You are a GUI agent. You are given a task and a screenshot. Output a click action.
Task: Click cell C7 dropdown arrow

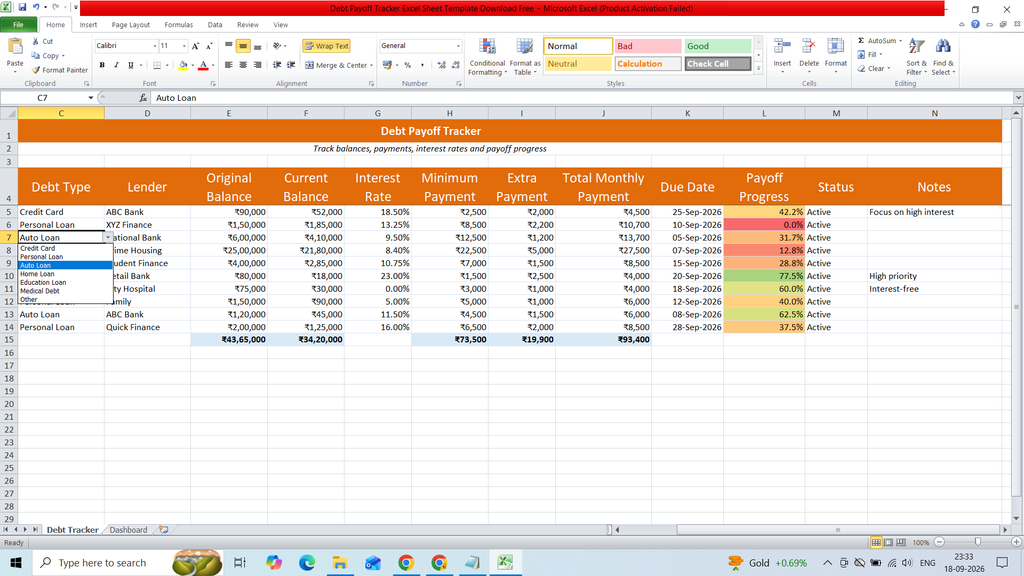click(108, 238)
